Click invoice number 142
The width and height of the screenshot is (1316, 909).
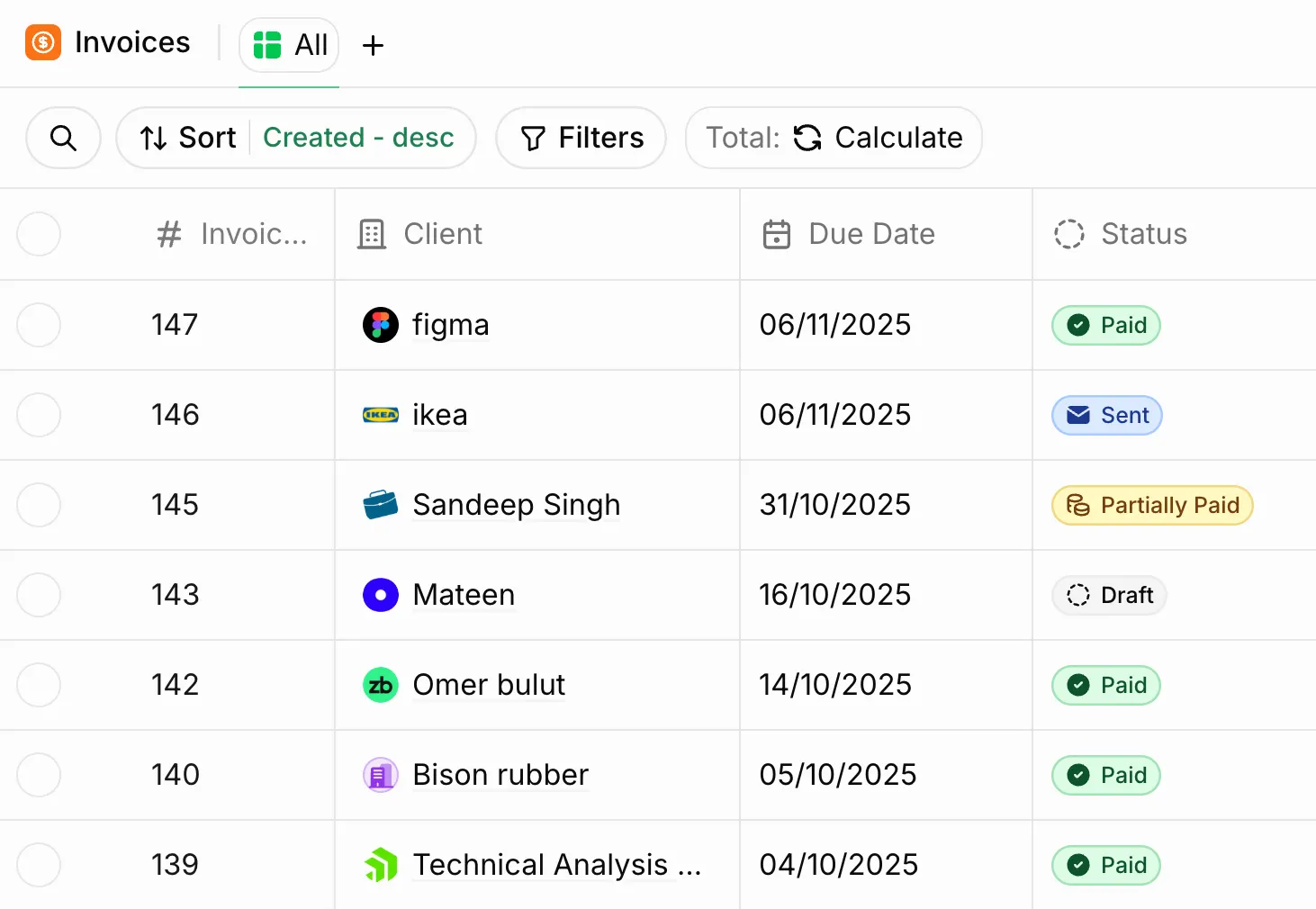(x=175, y=685)
